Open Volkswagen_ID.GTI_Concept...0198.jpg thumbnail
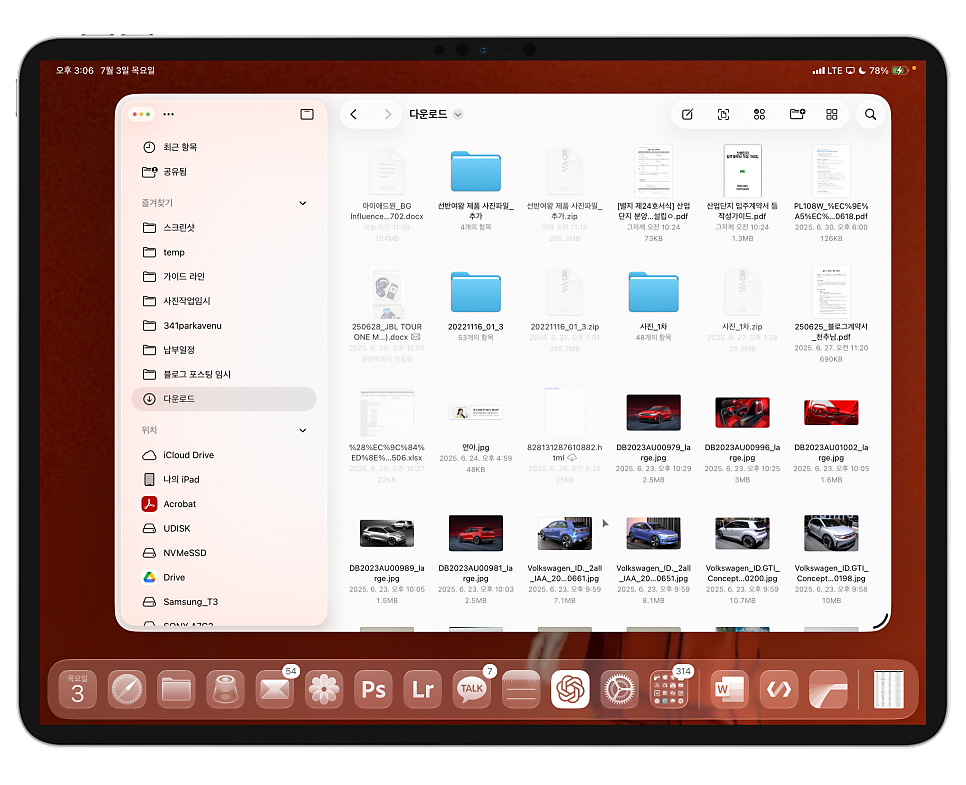The image size is (966, 785). point(831,533)
